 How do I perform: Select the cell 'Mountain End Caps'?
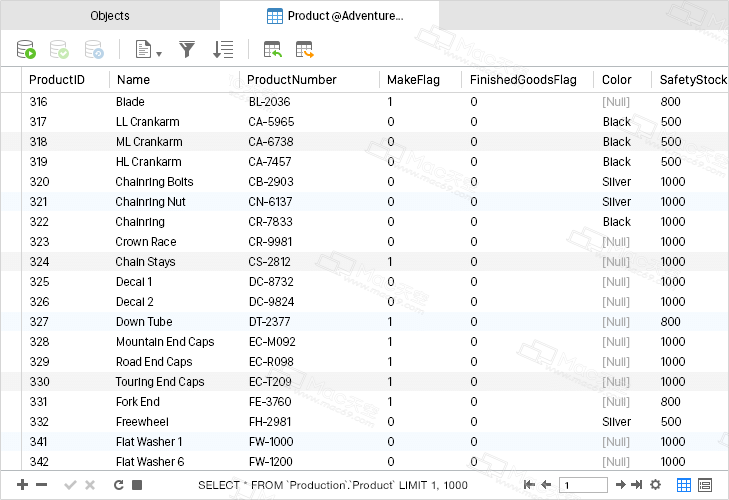pos(165,341)
